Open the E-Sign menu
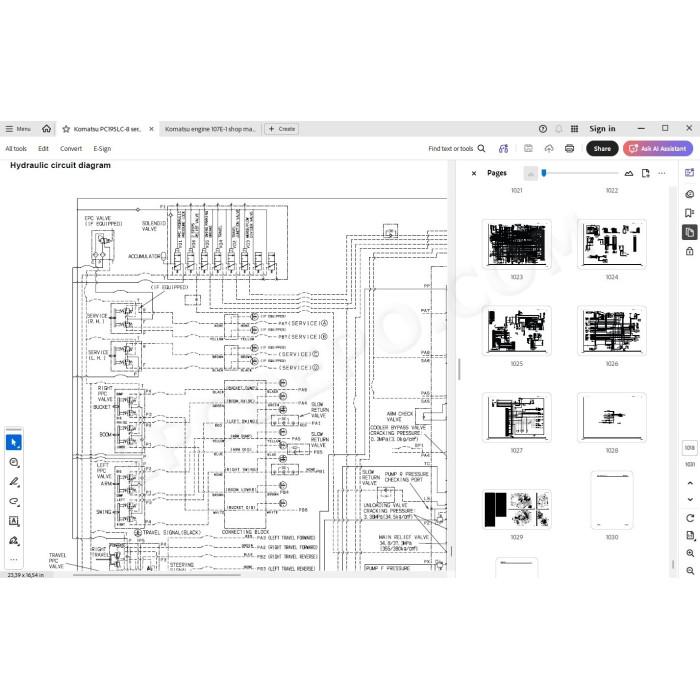Image resolution: width=700 pixels, height=700 pixels. click(102, 149)
